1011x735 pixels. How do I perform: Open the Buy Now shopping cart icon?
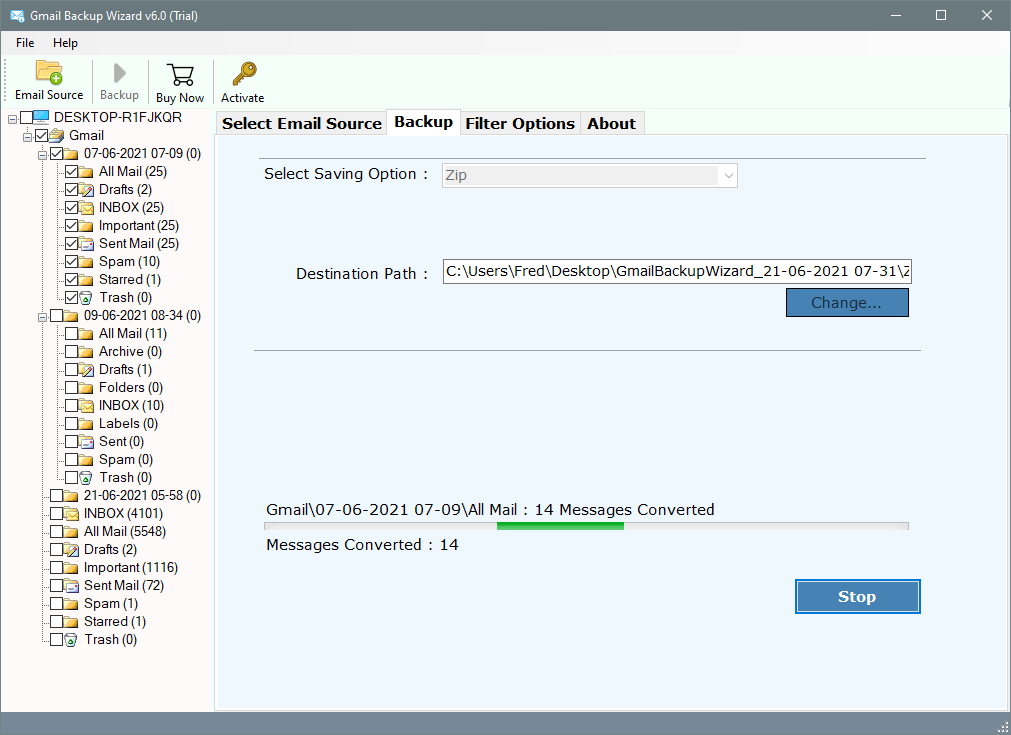181,75
